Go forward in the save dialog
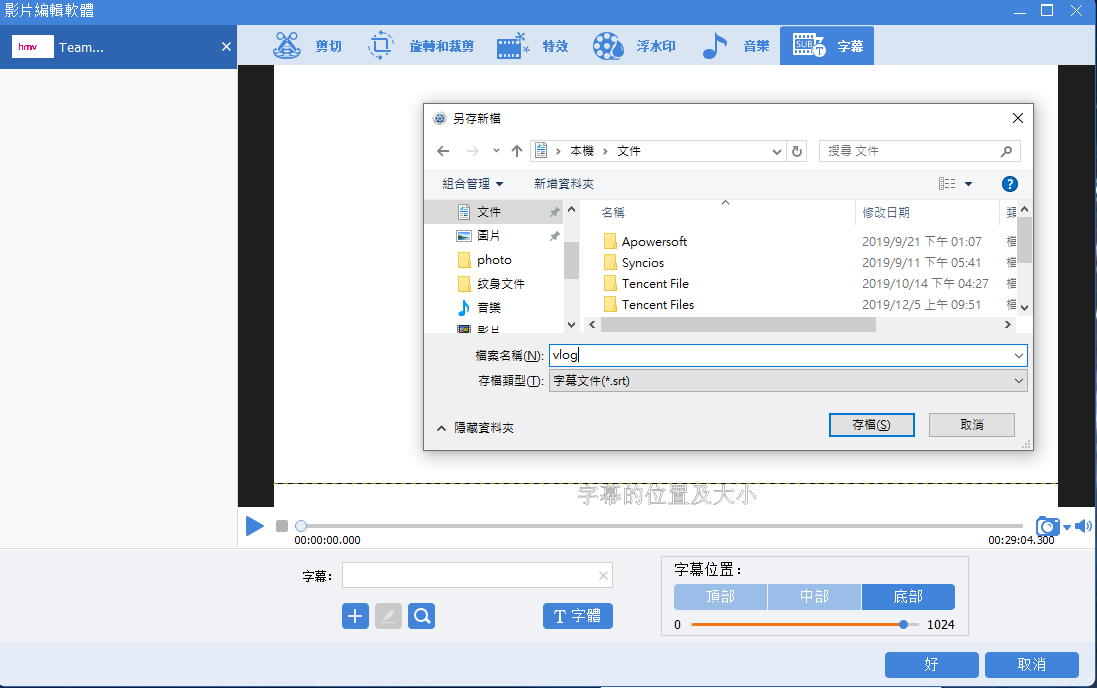 (x=473, y=151)
